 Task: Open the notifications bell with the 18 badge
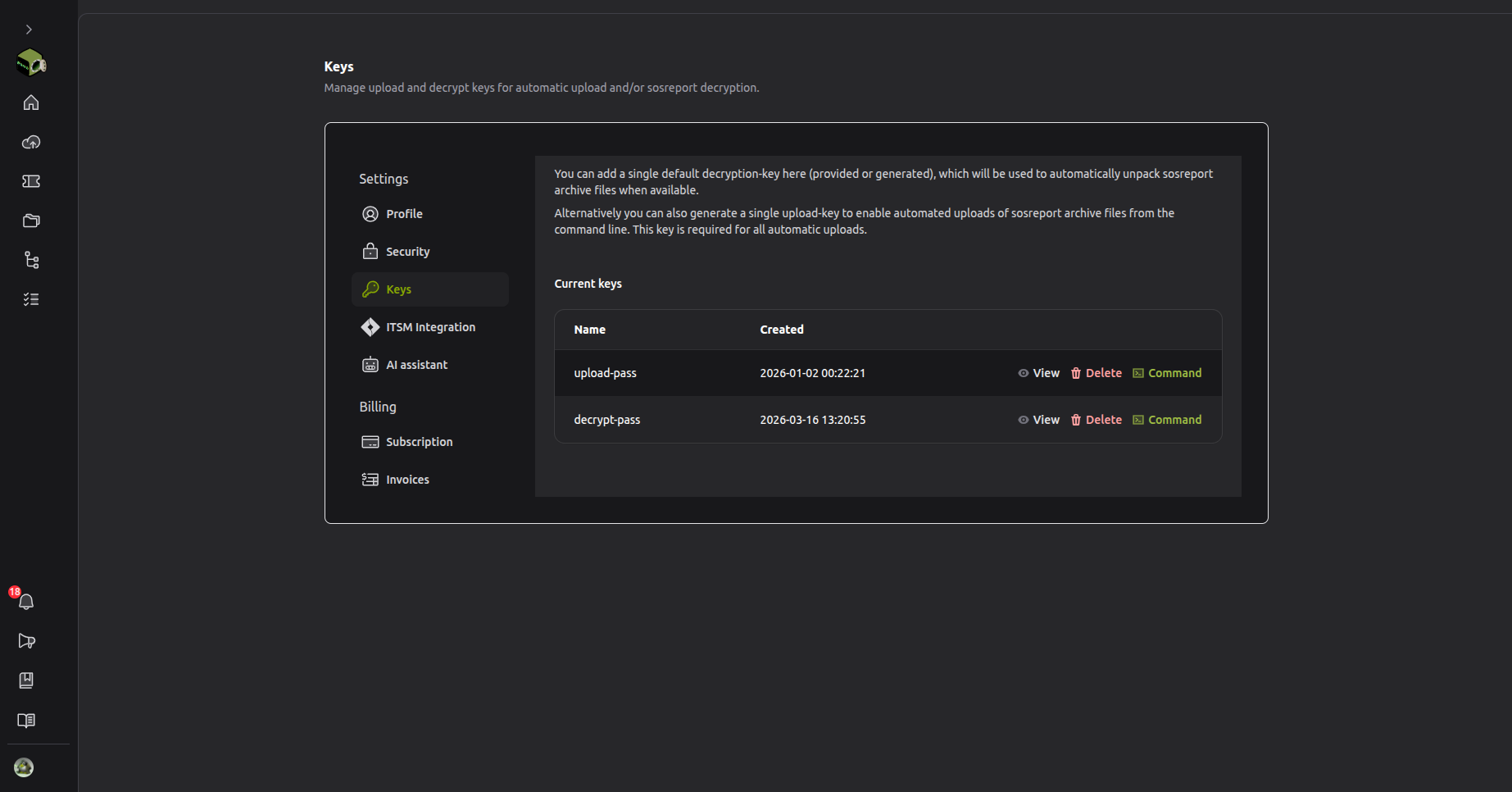coord(25,601)
